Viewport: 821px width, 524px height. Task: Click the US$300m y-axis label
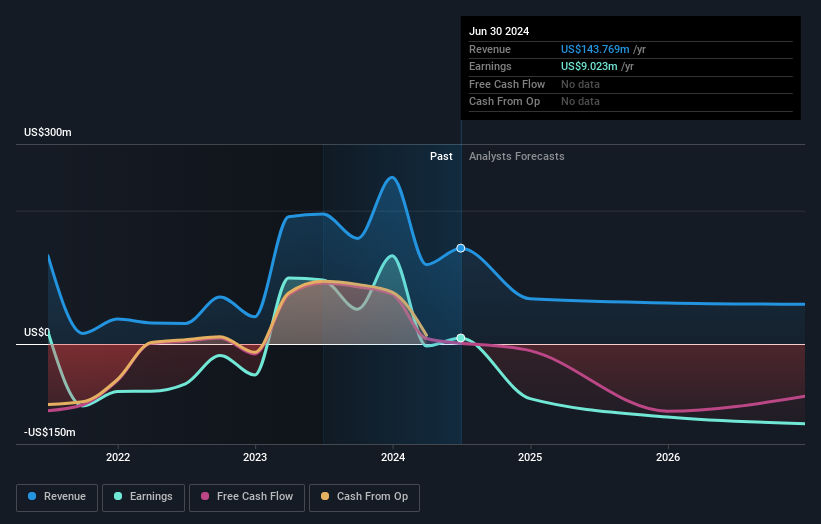48,132
